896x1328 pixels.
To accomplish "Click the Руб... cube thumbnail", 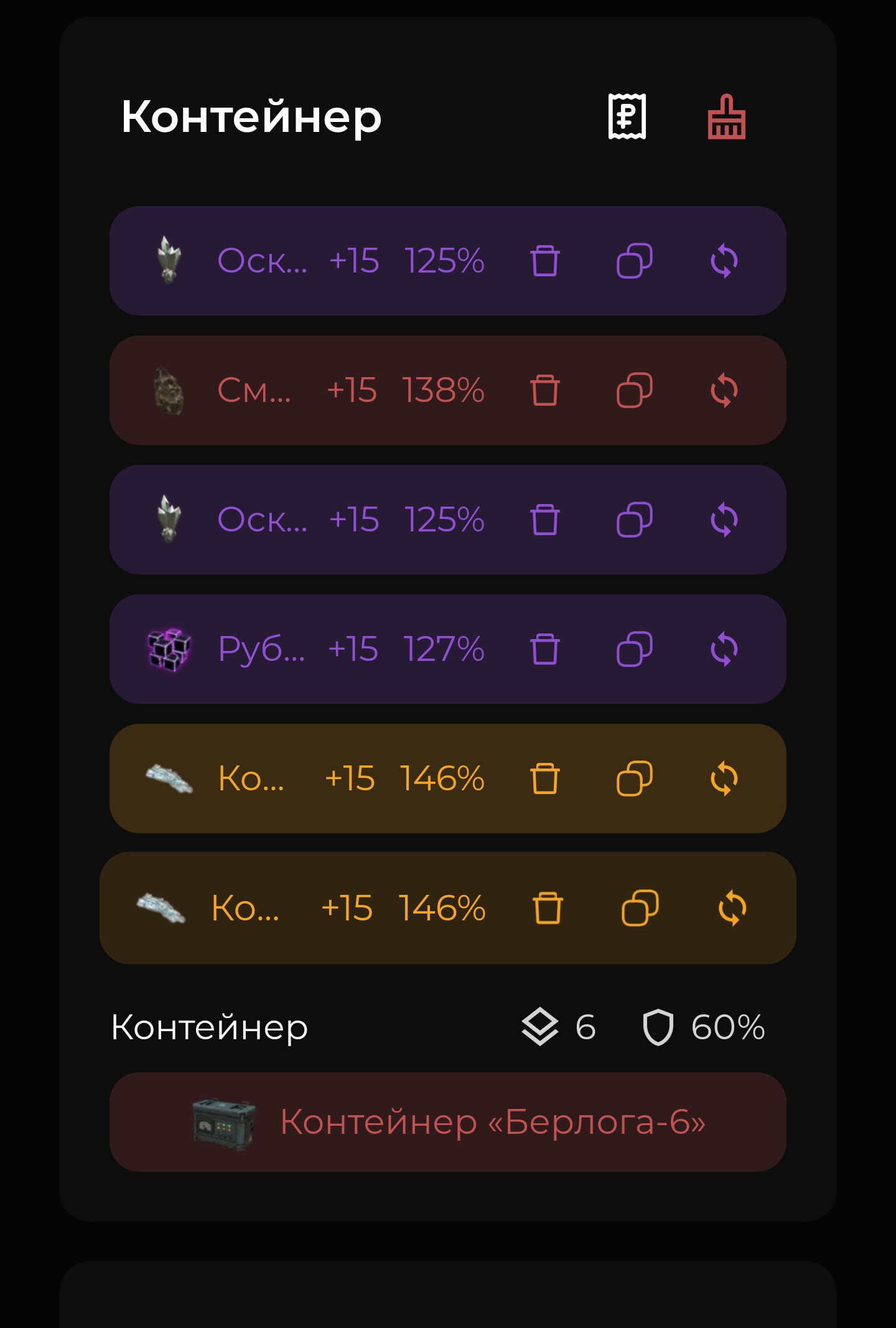I will (x=169, y=649).
